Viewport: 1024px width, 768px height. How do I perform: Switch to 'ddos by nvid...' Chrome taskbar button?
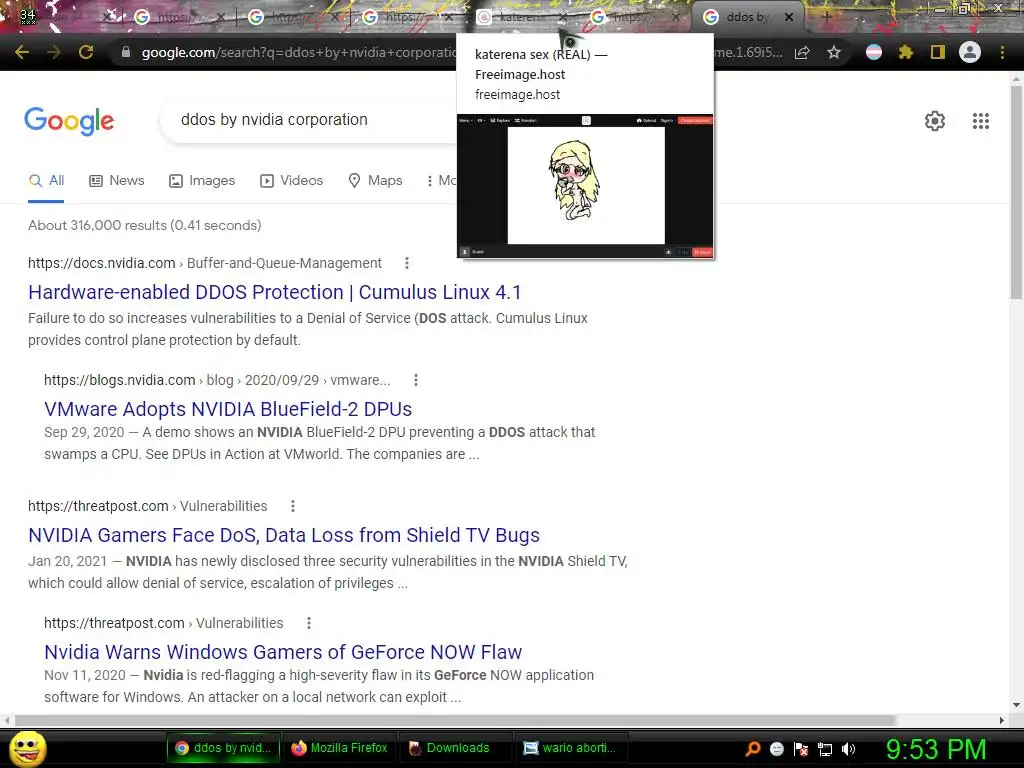click(x=223, y=748)
